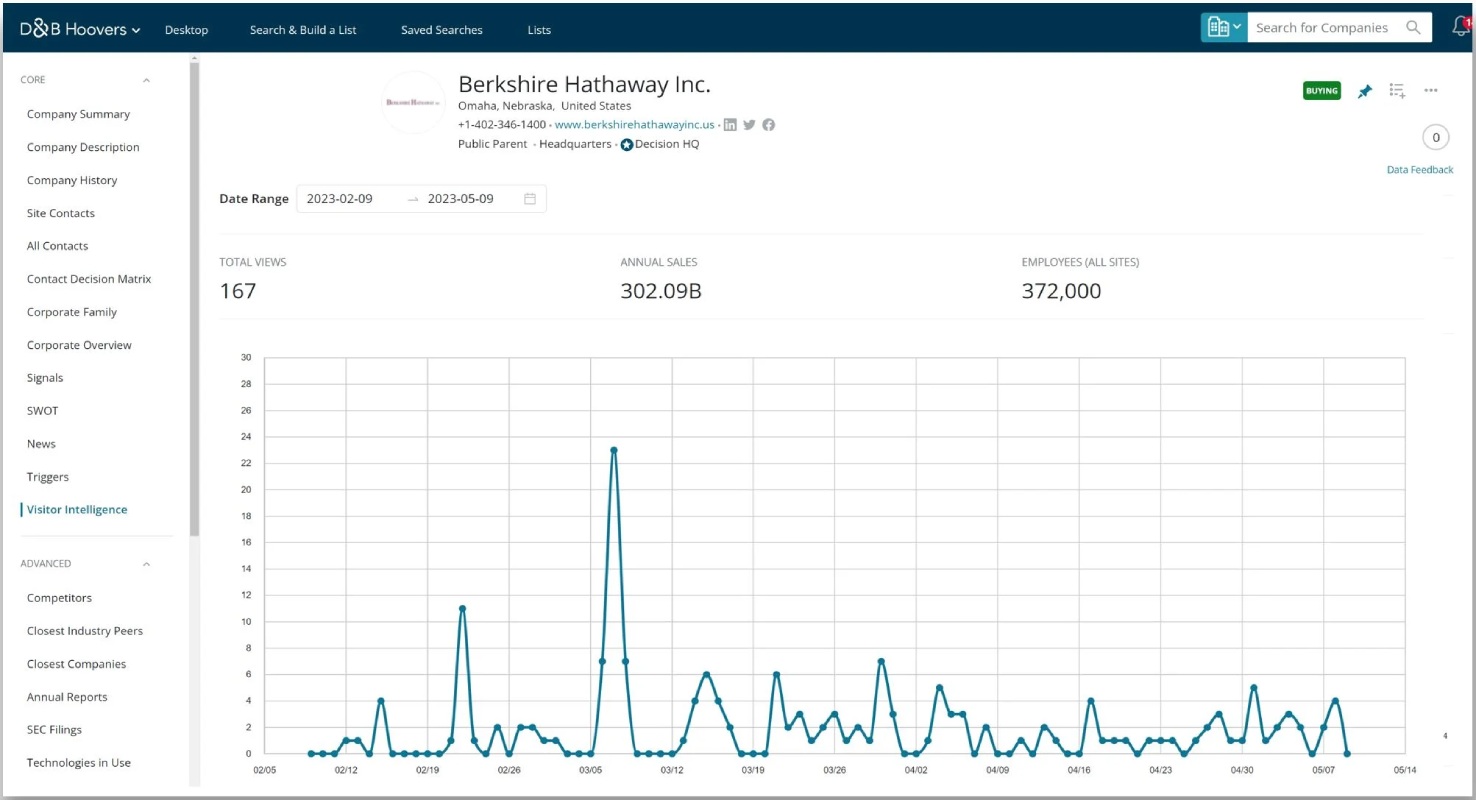Open SWOT in the sidebar
This screenshot has width=1476, height=800.
(43, 411)
